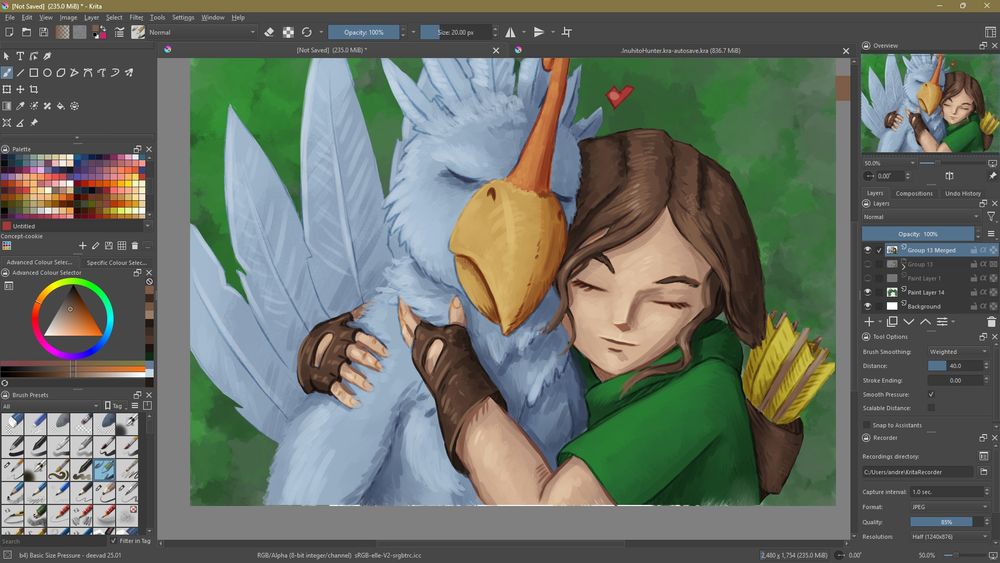This screenshot has height=563, width=1000.
Task: Adjust Layers panel Opacity slider
Action: (x=918, y=234)
